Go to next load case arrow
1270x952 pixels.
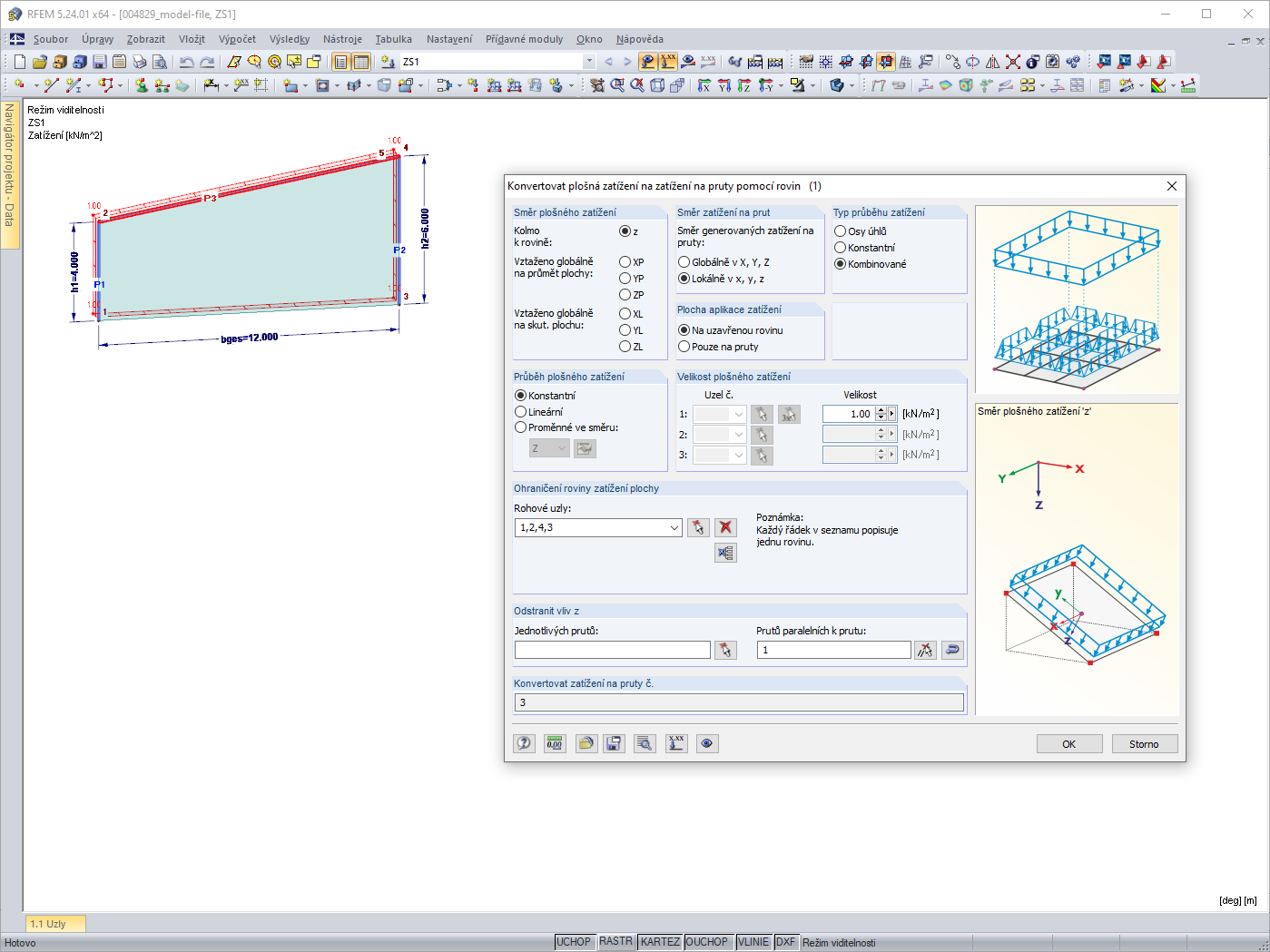(627, 62)
